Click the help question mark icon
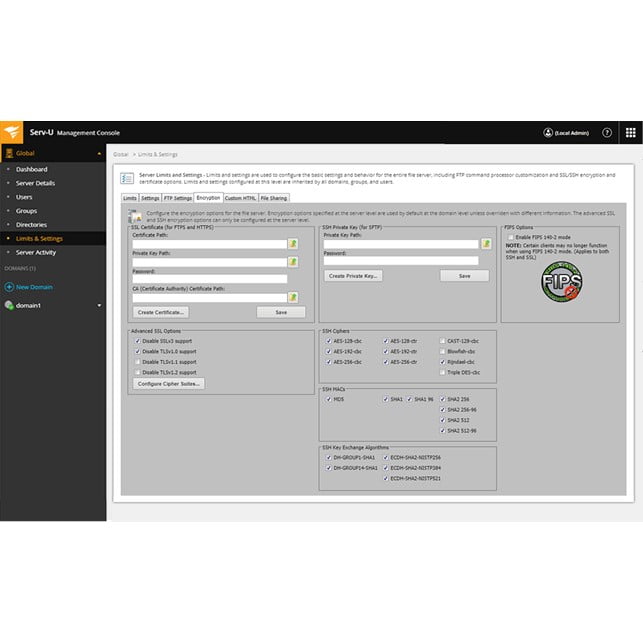Screen dimensions: 643x643 pyautogui.click(x=607, y=132)
